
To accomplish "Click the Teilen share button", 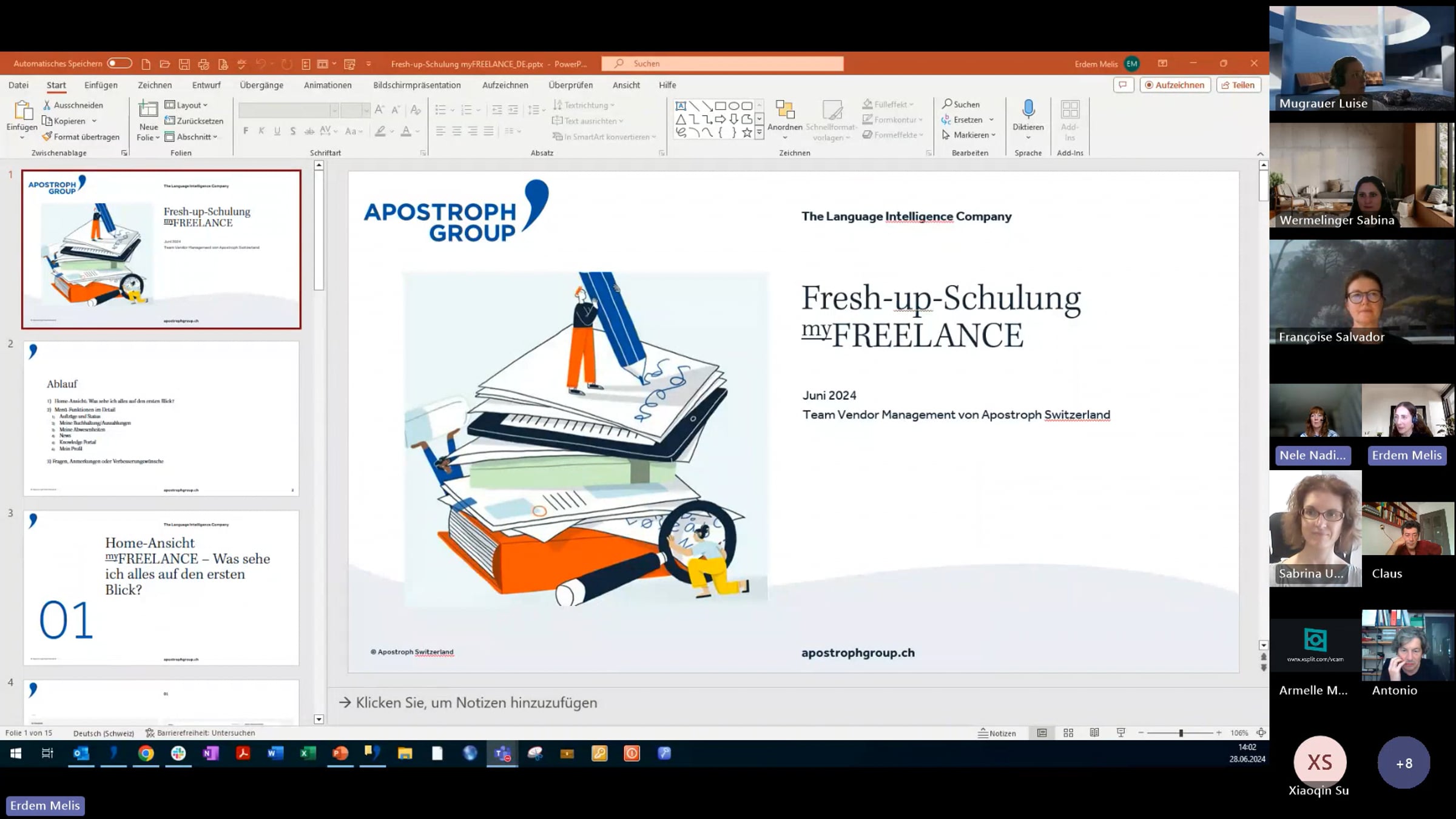I will coord(1238,85).
